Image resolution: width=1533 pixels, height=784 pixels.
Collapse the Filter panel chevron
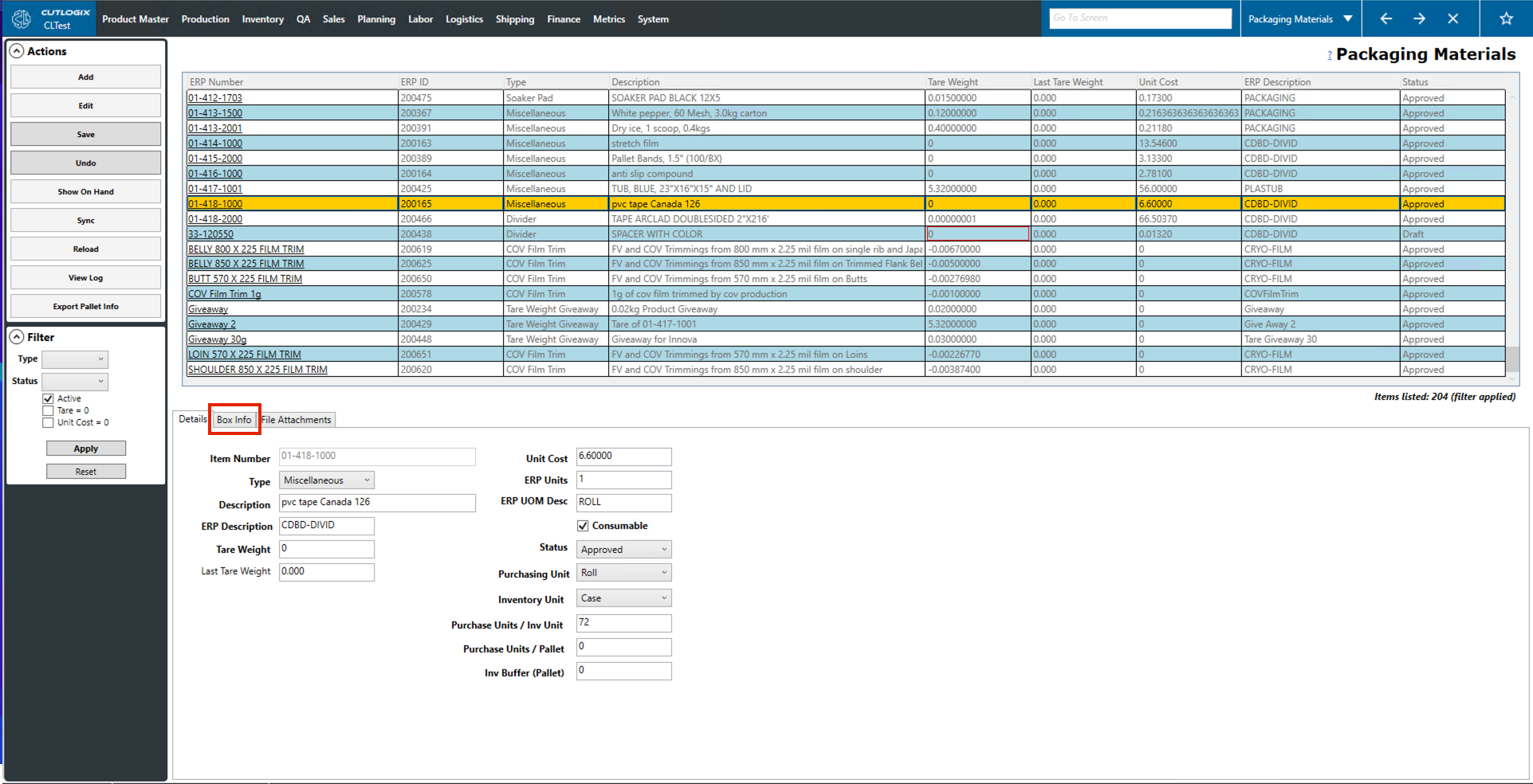[16, 337]
